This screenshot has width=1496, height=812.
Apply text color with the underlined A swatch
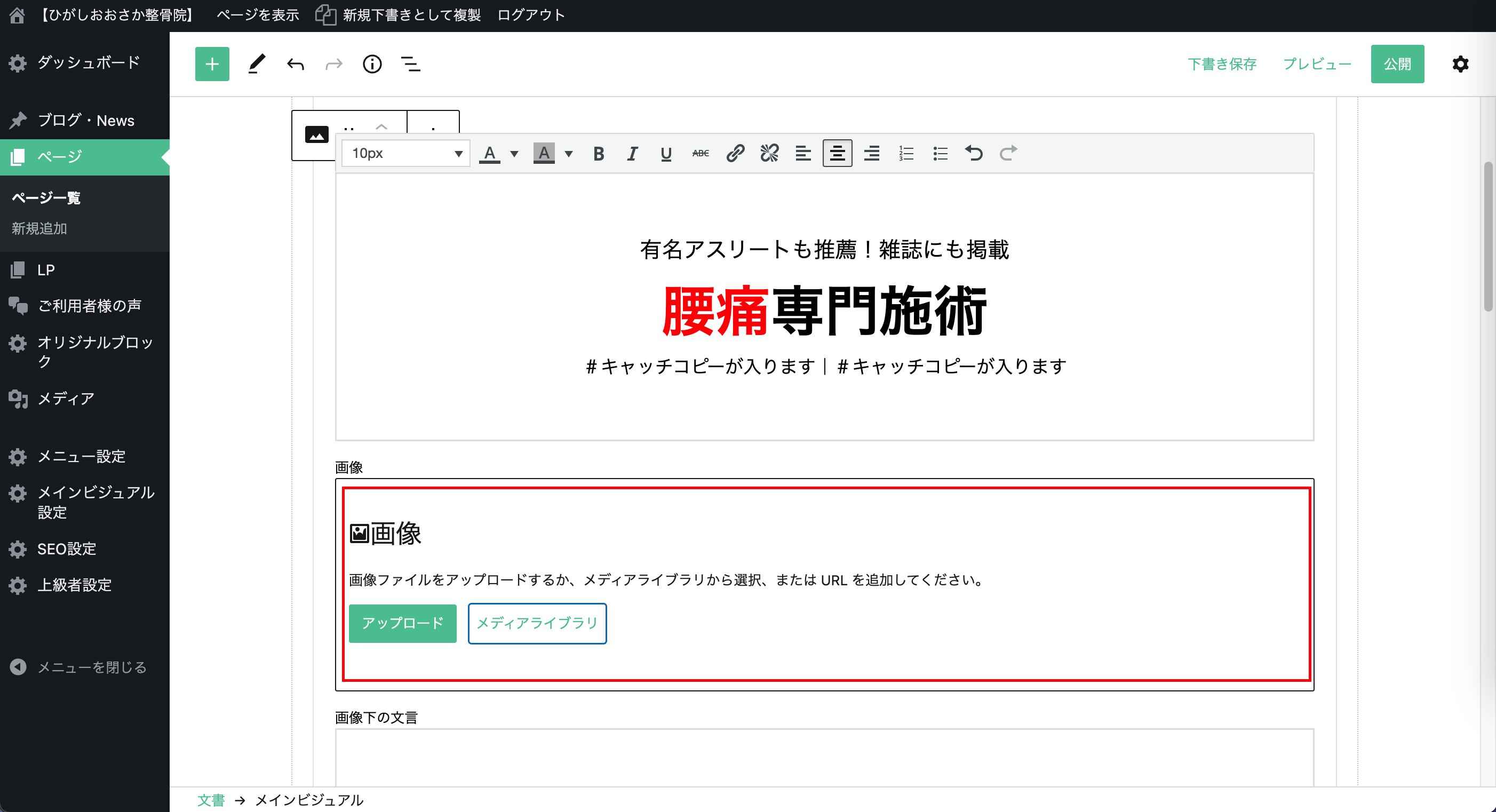[490, 153]
